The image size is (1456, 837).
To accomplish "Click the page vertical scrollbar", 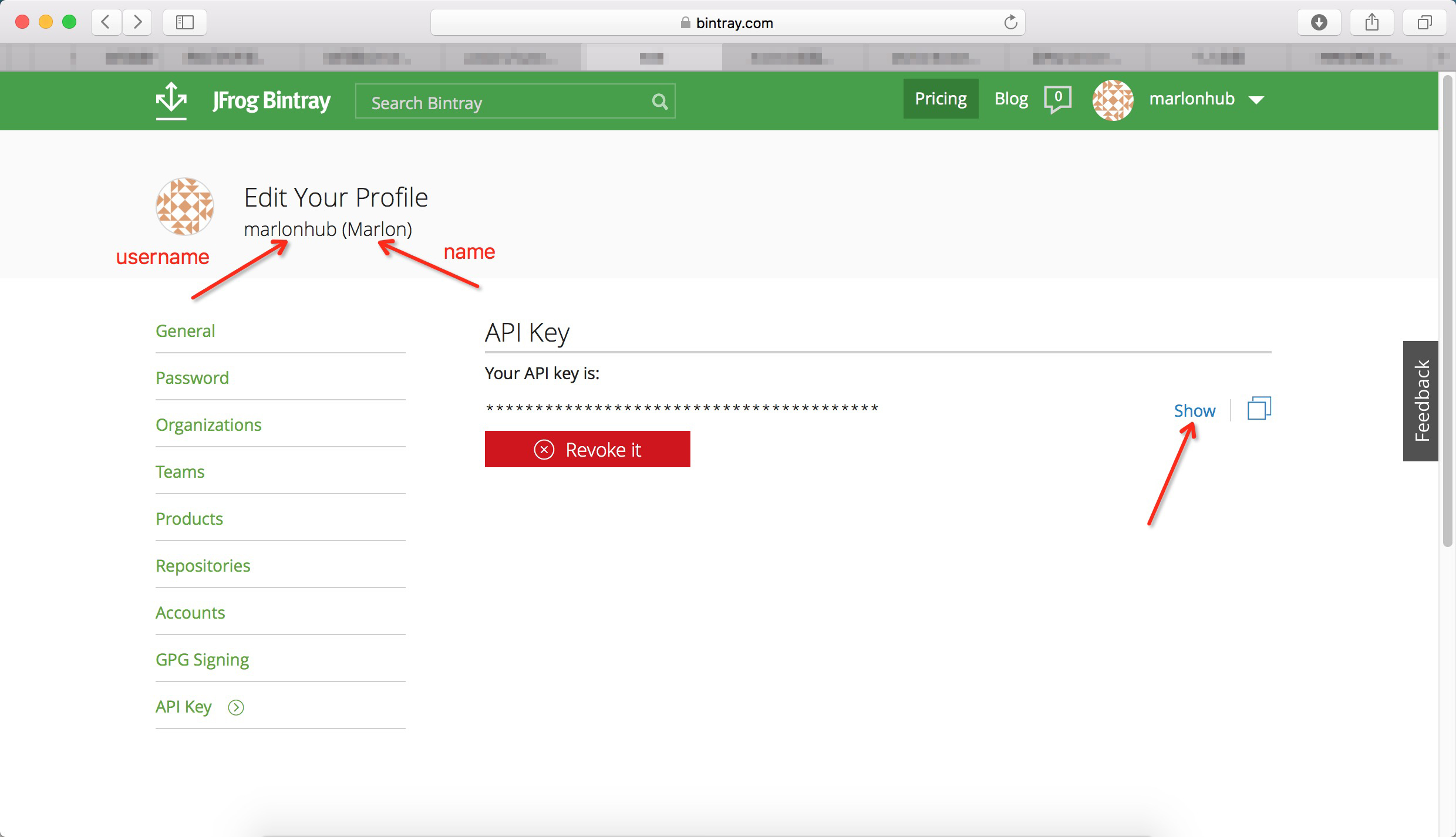I will point(1448,311).
